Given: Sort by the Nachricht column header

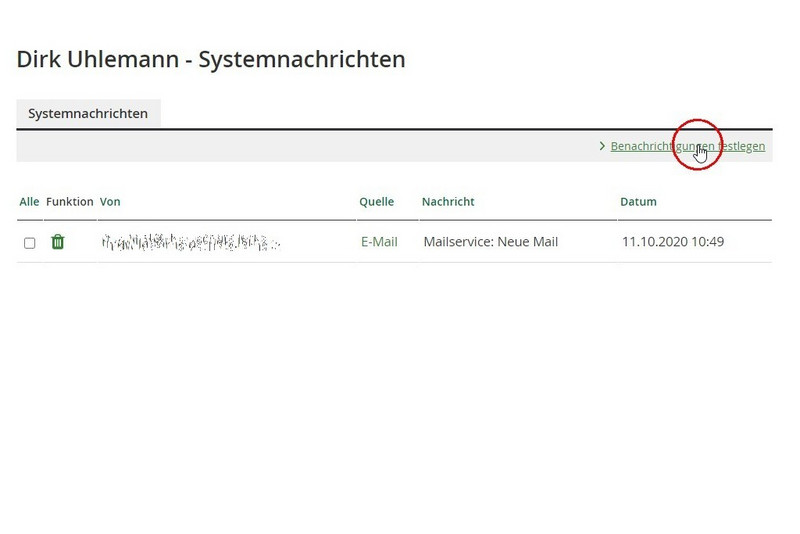Looking at the screenshot, I should pyautogui.click(x=448, y=202).
